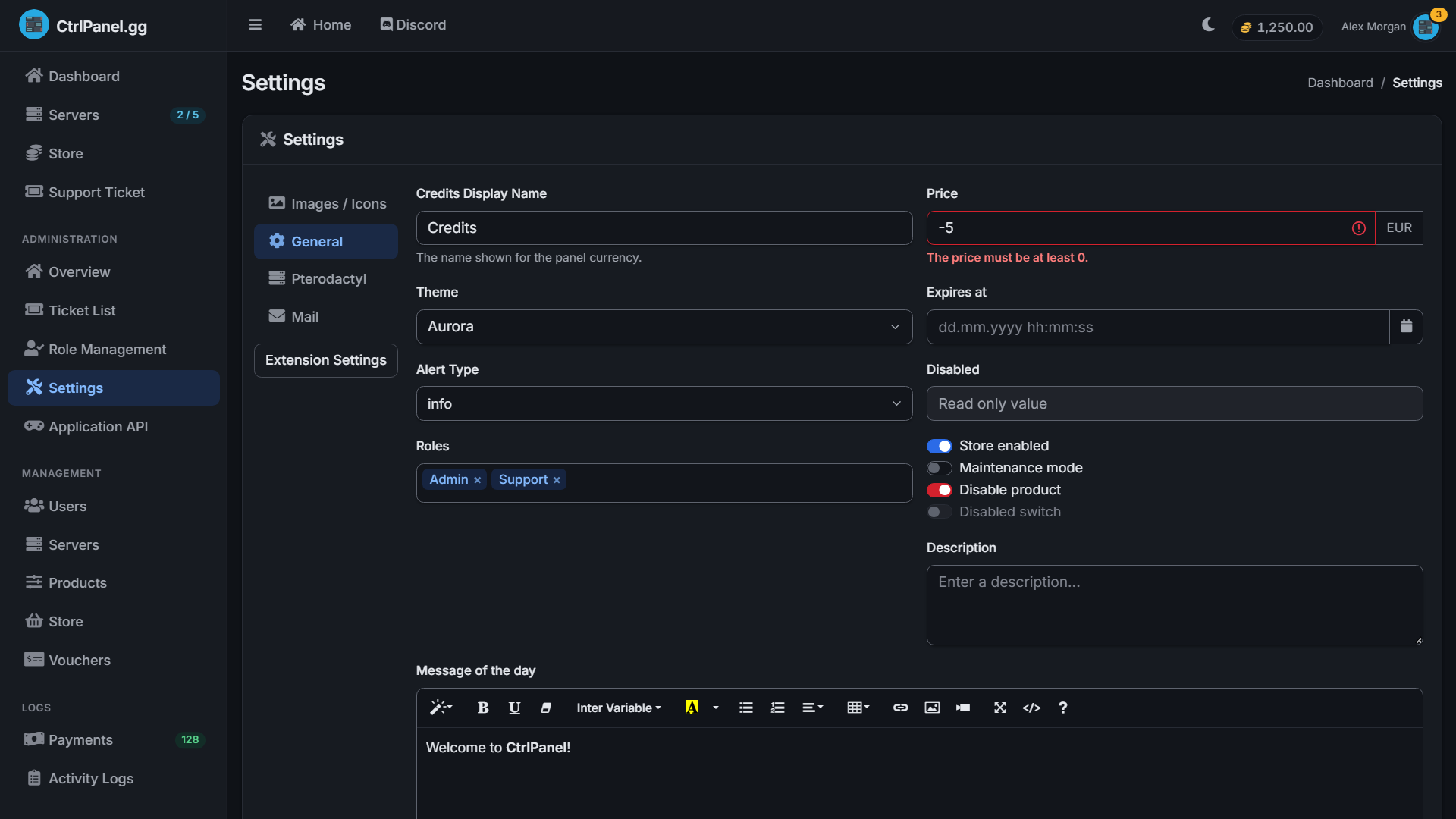The height and width of the screenshot is (819, 1456).
Task: Click Dashboard breadcrumb link
Action: 1340,83
